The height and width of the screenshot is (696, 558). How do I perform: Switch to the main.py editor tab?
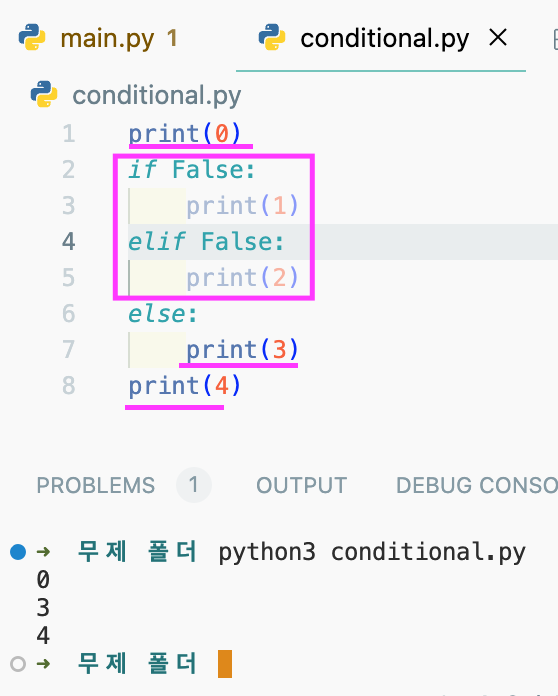coord(107,39)
